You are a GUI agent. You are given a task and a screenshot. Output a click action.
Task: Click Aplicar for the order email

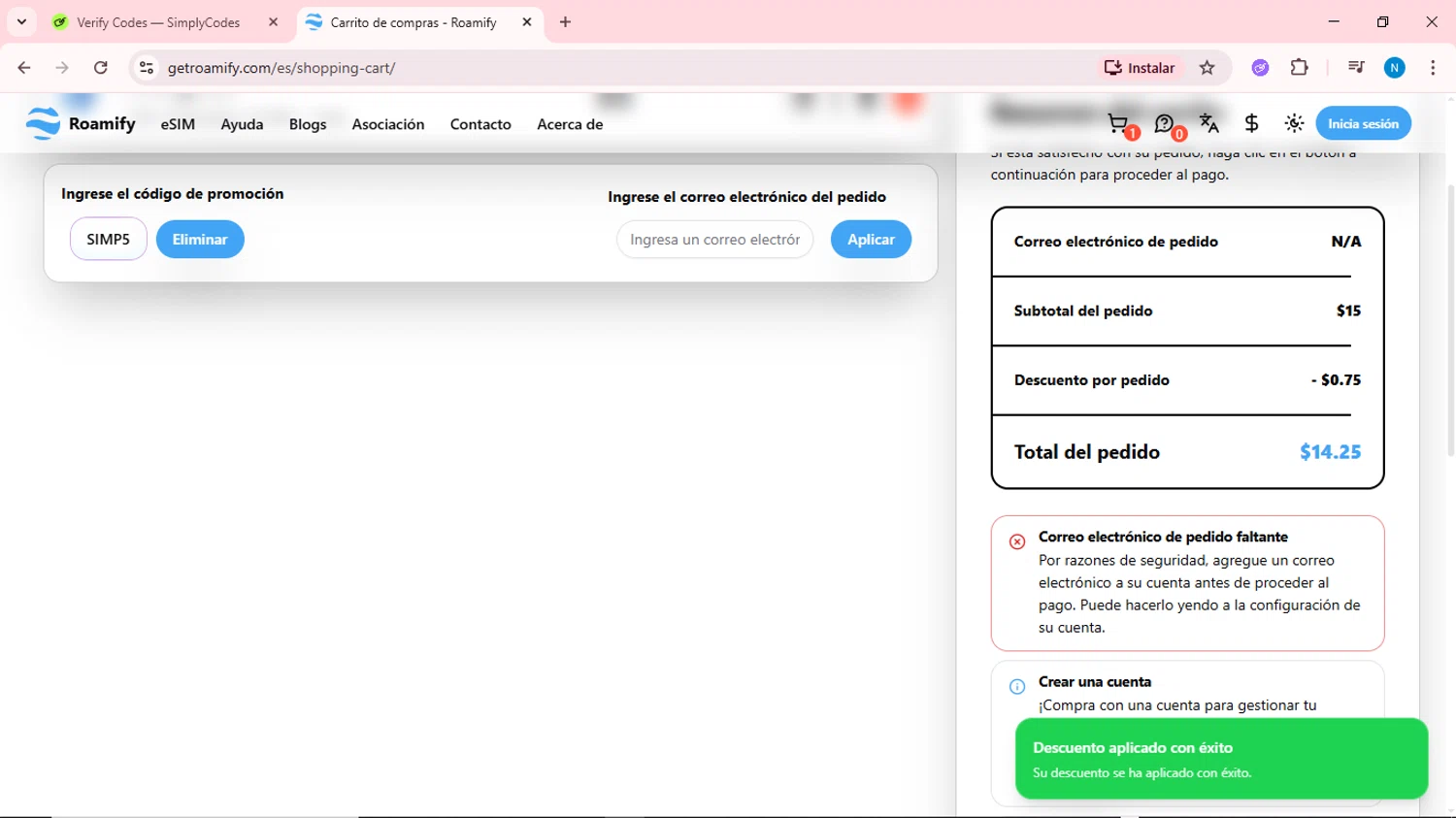(871, 239)
